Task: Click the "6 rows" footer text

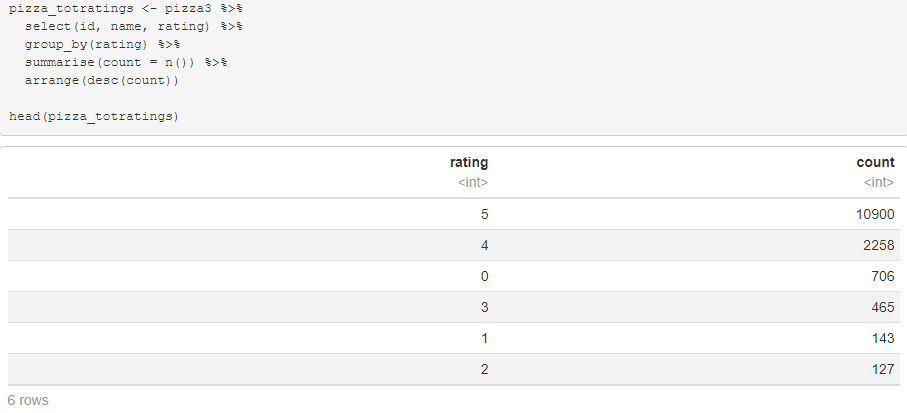Action: [x=28, y=400]
